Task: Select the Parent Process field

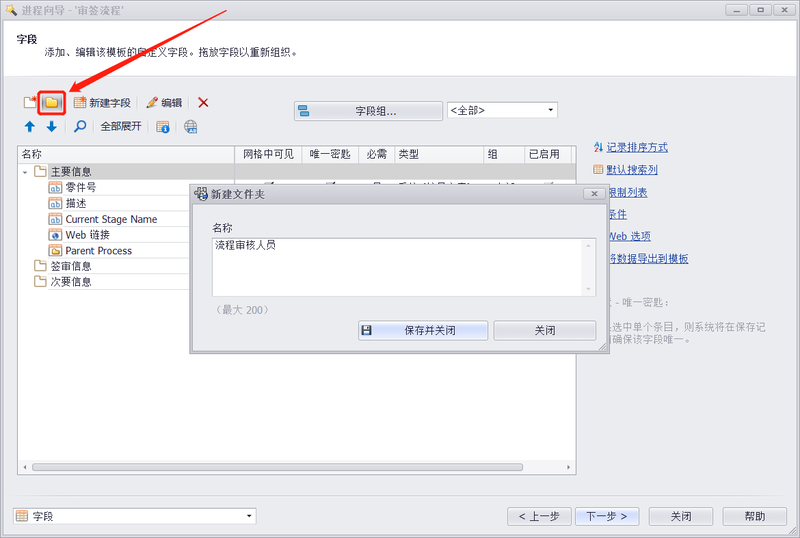Action: tap(98, 251)
